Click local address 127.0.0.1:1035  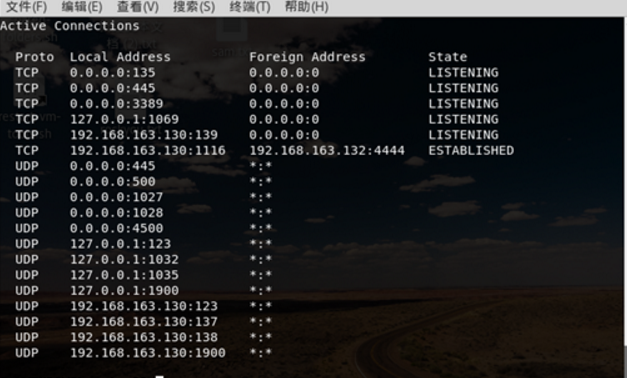coord(124,275)
